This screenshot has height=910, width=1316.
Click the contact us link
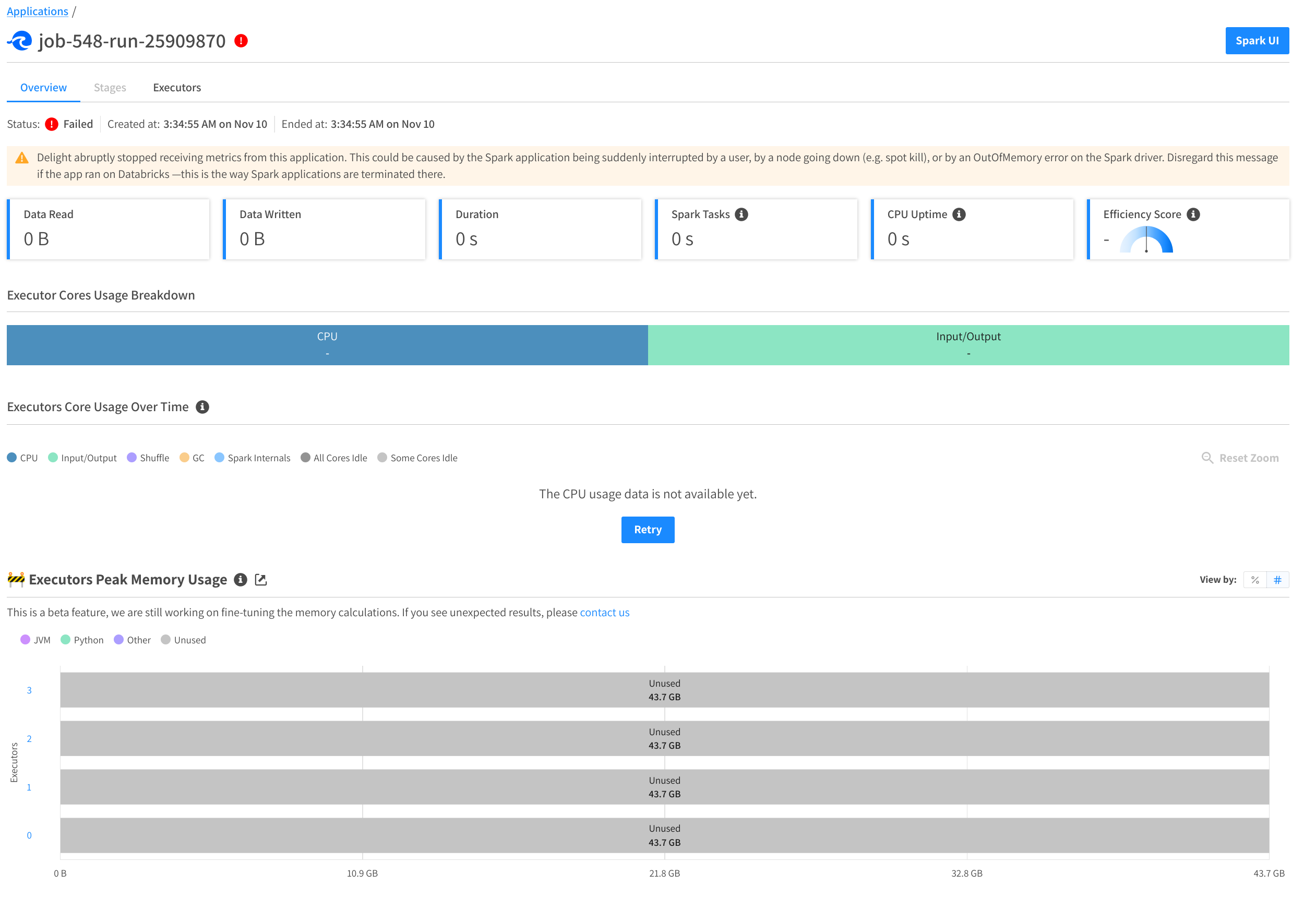click(x=604, y=612)
